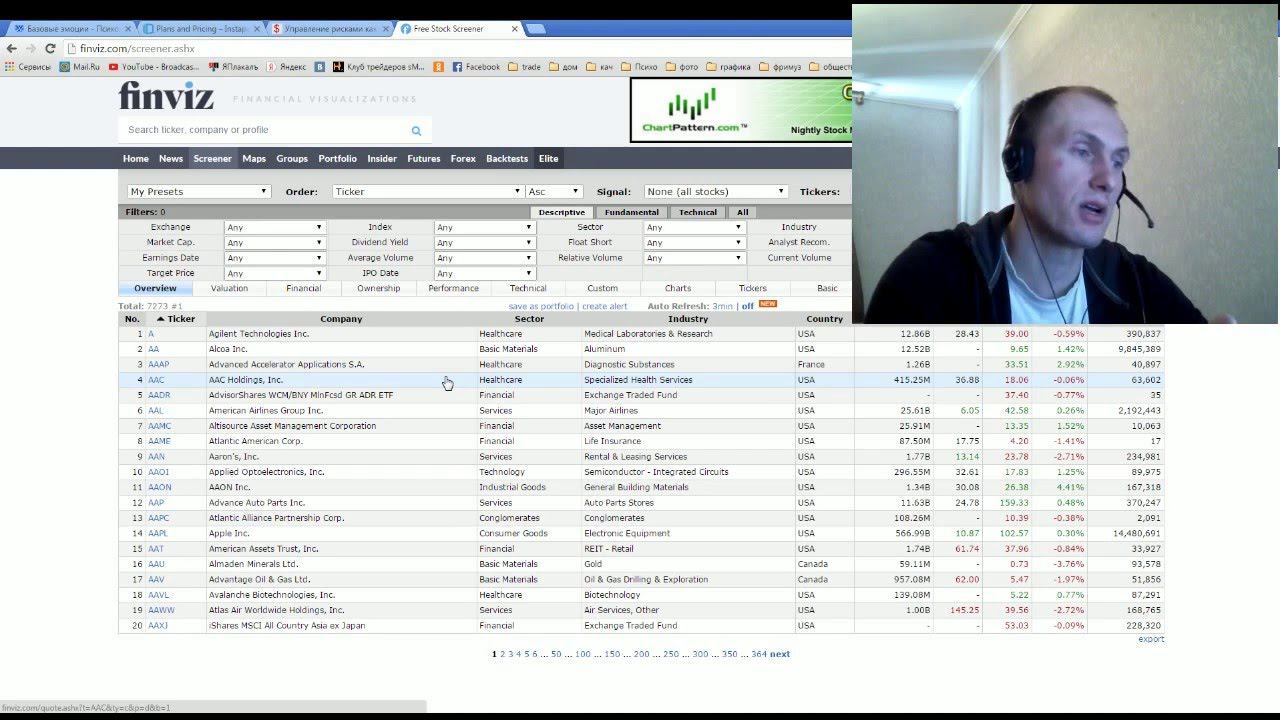
Task: Reload the finviz page
Action: click(x=50, y=48)
